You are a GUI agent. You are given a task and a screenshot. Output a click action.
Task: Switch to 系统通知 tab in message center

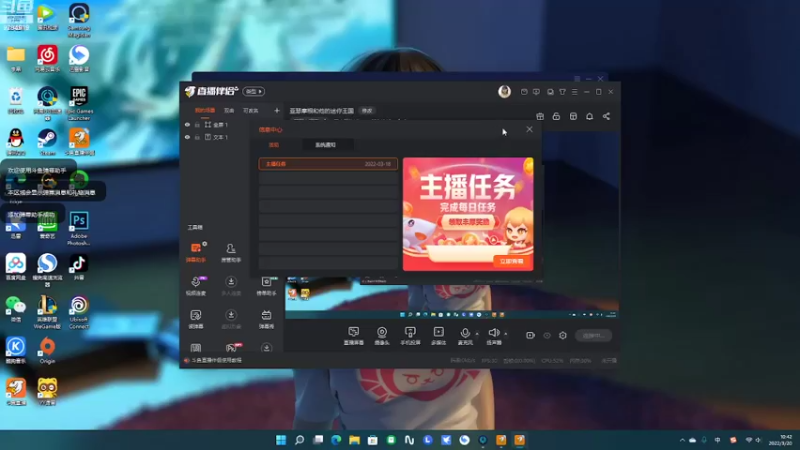click(x=326, y=145)
